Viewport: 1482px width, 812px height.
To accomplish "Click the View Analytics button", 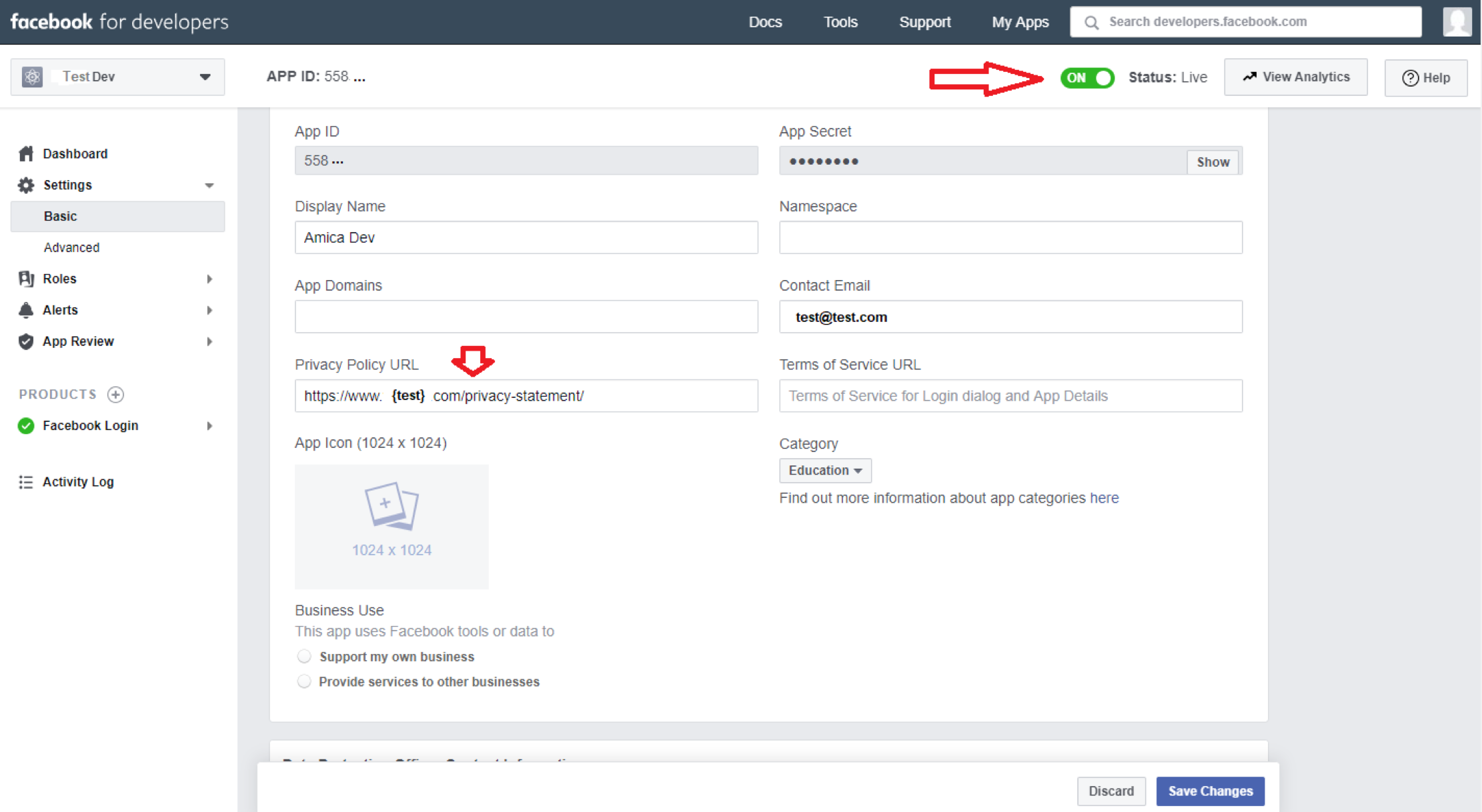I will tap(1295, 77).
